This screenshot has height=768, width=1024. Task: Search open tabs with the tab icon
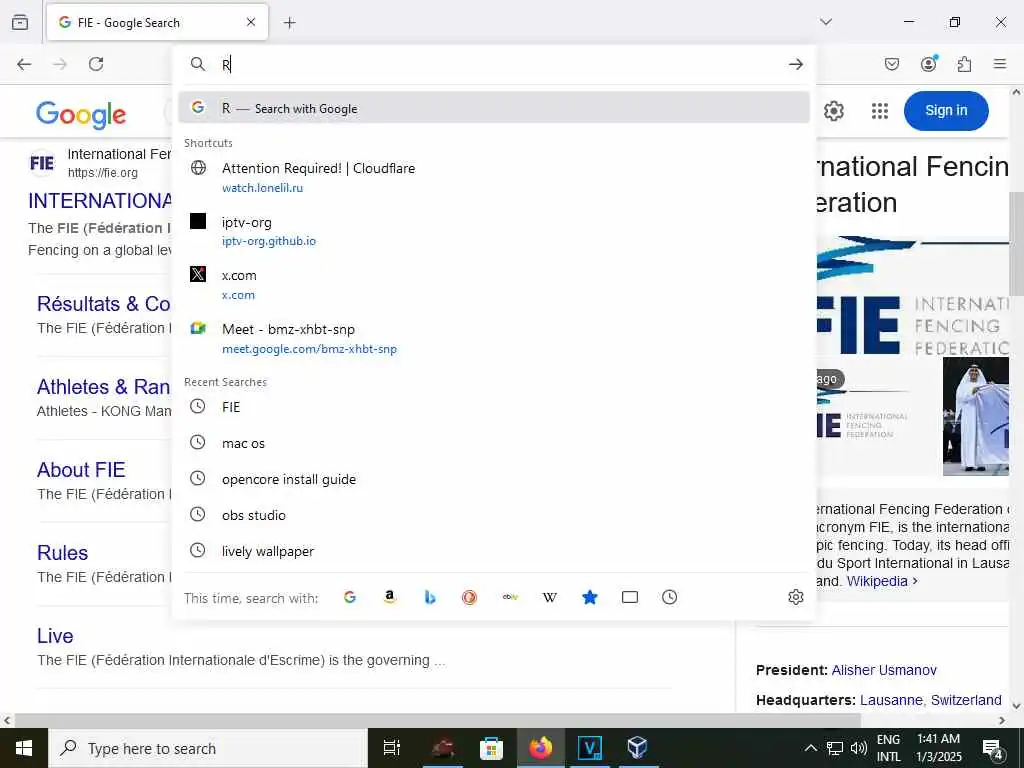coord(630,597)
